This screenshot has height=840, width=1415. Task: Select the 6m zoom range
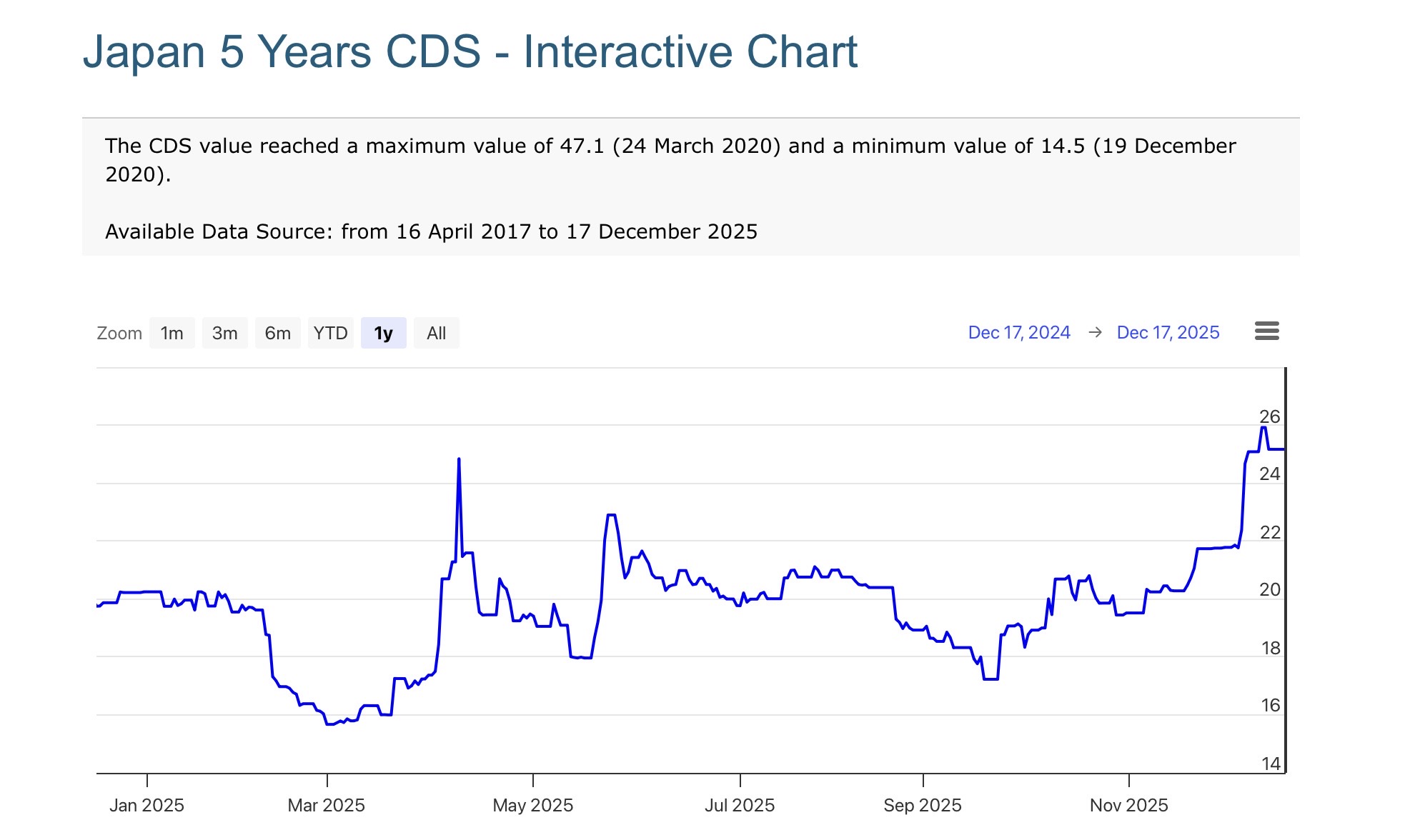(x=277, y=334)
